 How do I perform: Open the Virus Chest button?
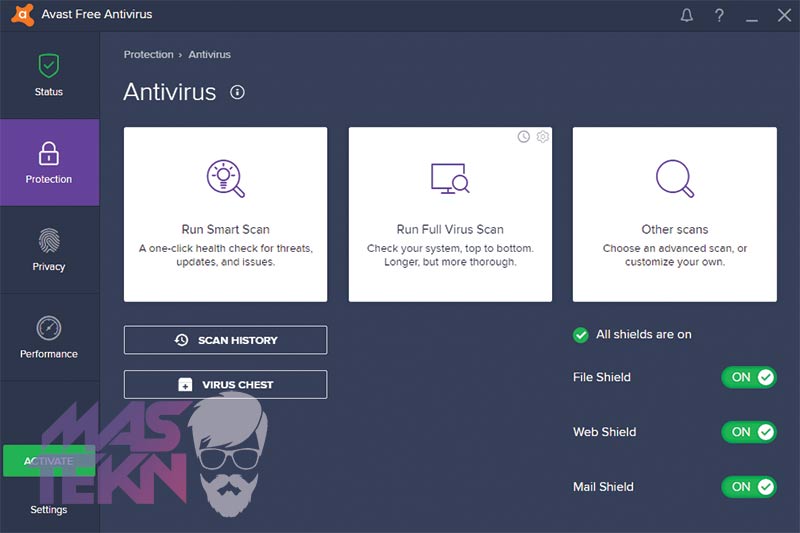[x=226, y=384]
